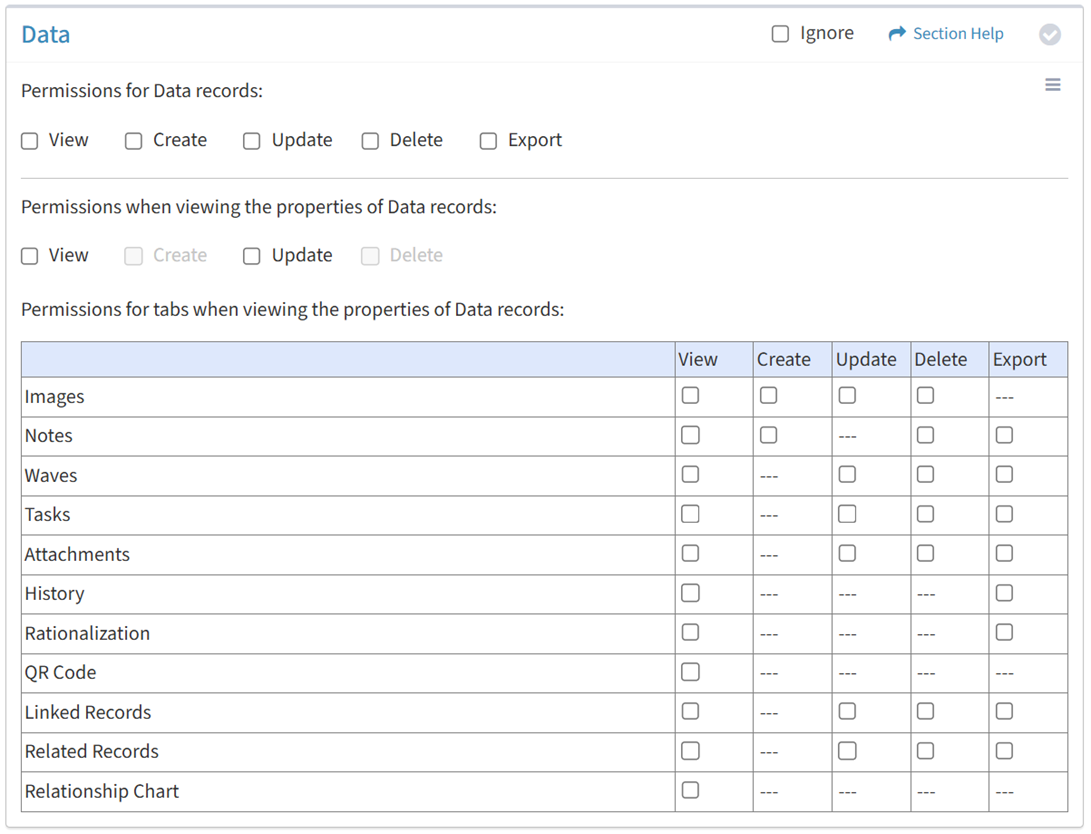This screenshot has height=834, width=1091.
Task: Enable Export for the Attachments tab
Action: 1004,553
